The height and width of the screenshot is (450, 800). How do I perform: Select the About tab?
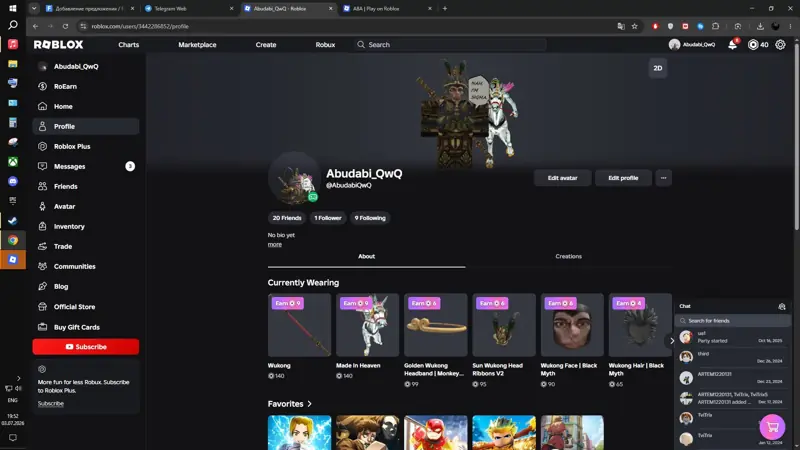coord(366,257)
